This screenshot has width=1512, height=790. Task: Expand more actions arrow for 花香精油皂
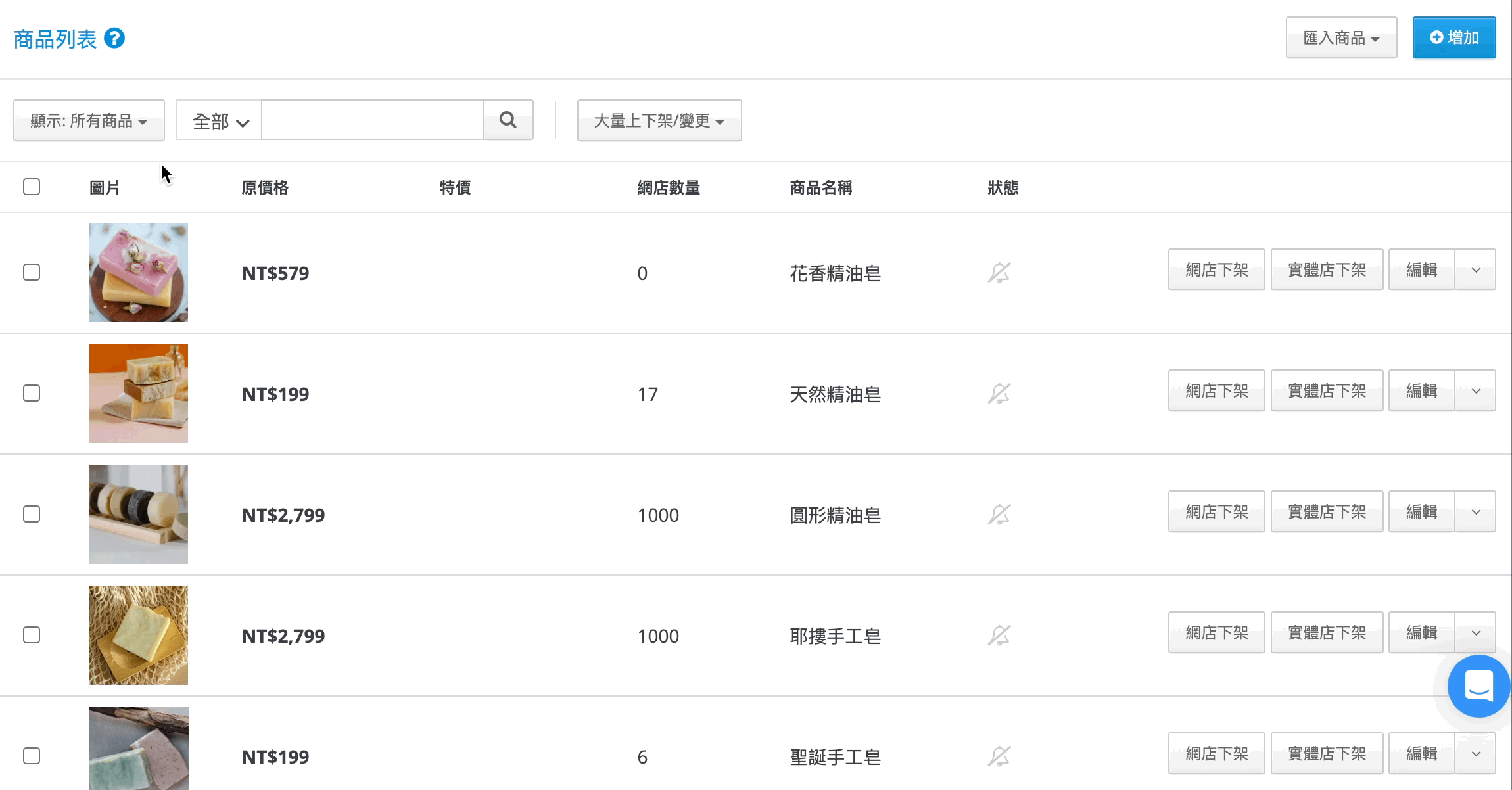tap(1476, 269)
